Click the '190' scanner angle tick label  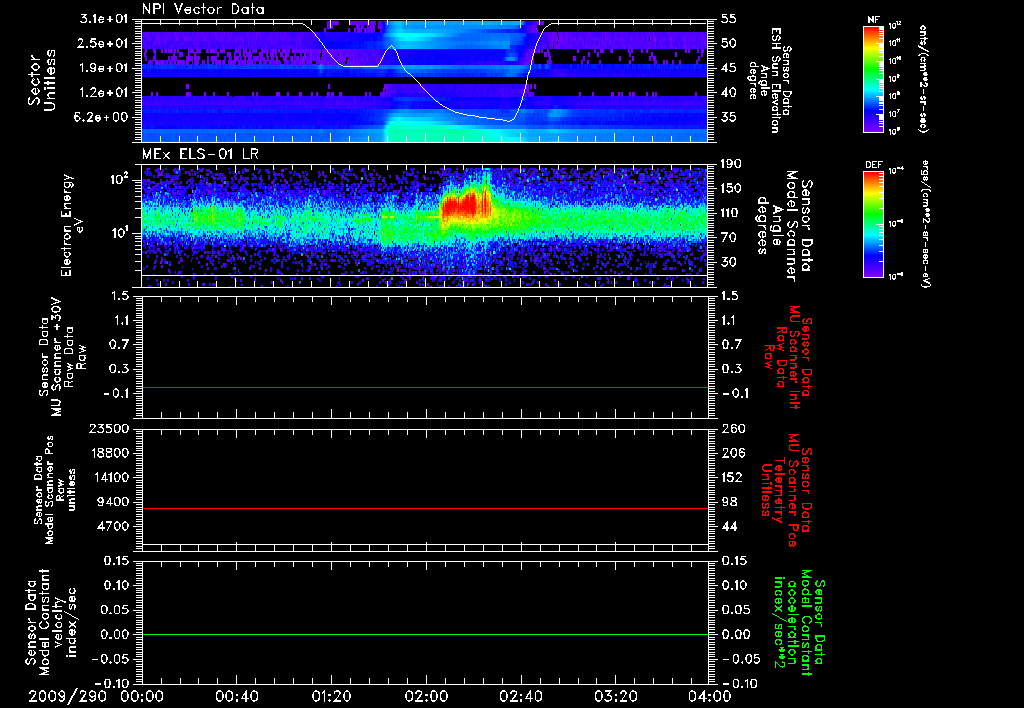(x=729, y=165)
